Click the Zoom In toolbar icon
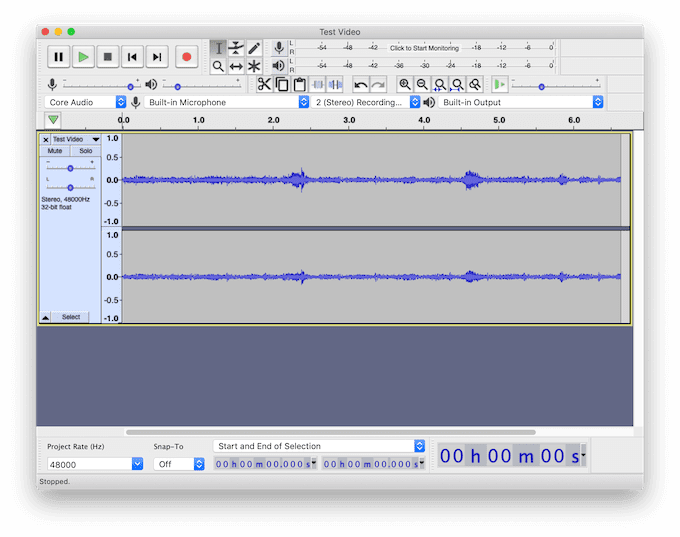Screen dimensions: 680x537 (x=404, y=85)
